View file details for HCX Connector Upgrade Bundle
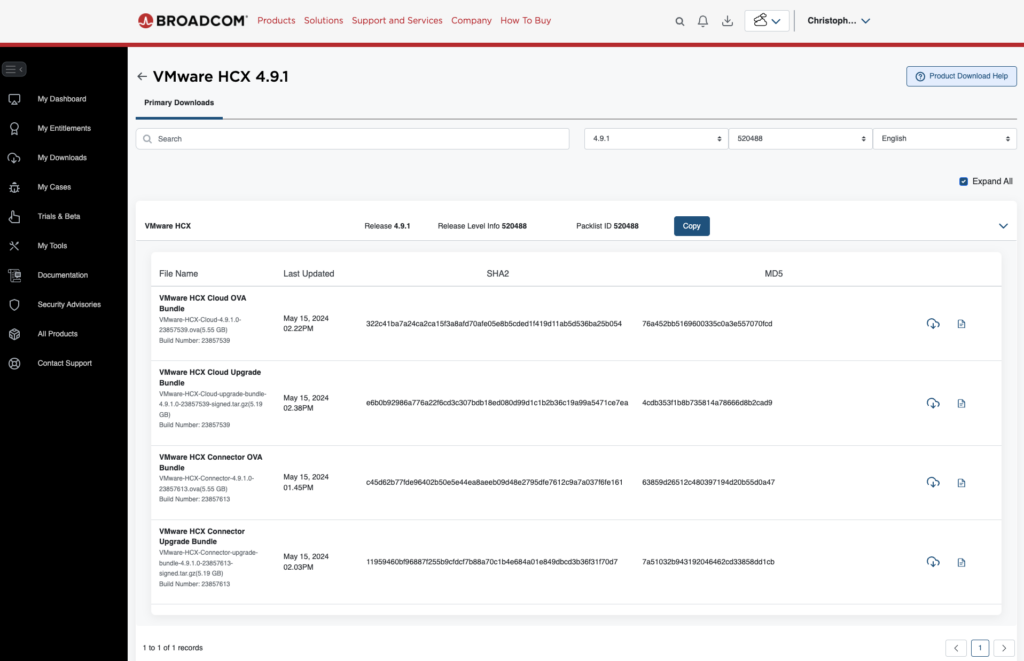This screenshot has height=661, width=1024. 961,562
